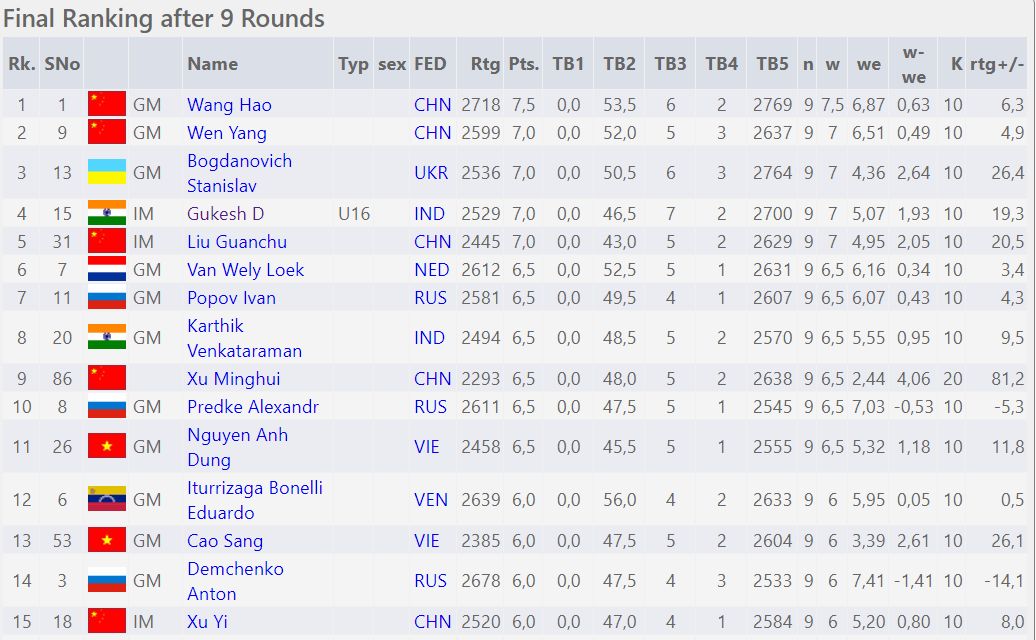Click Russia flag next to Popov Ivan
Image resolution: width=1036 pixels, height=640 pixels.
tap(106, 298)
